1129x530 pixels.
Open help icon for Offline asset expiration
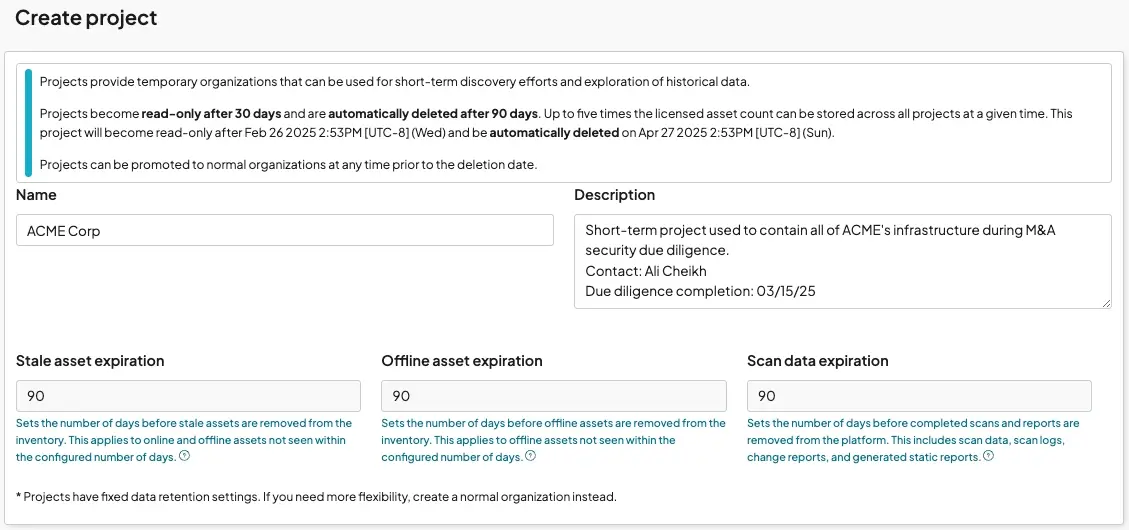coord(530,457)
